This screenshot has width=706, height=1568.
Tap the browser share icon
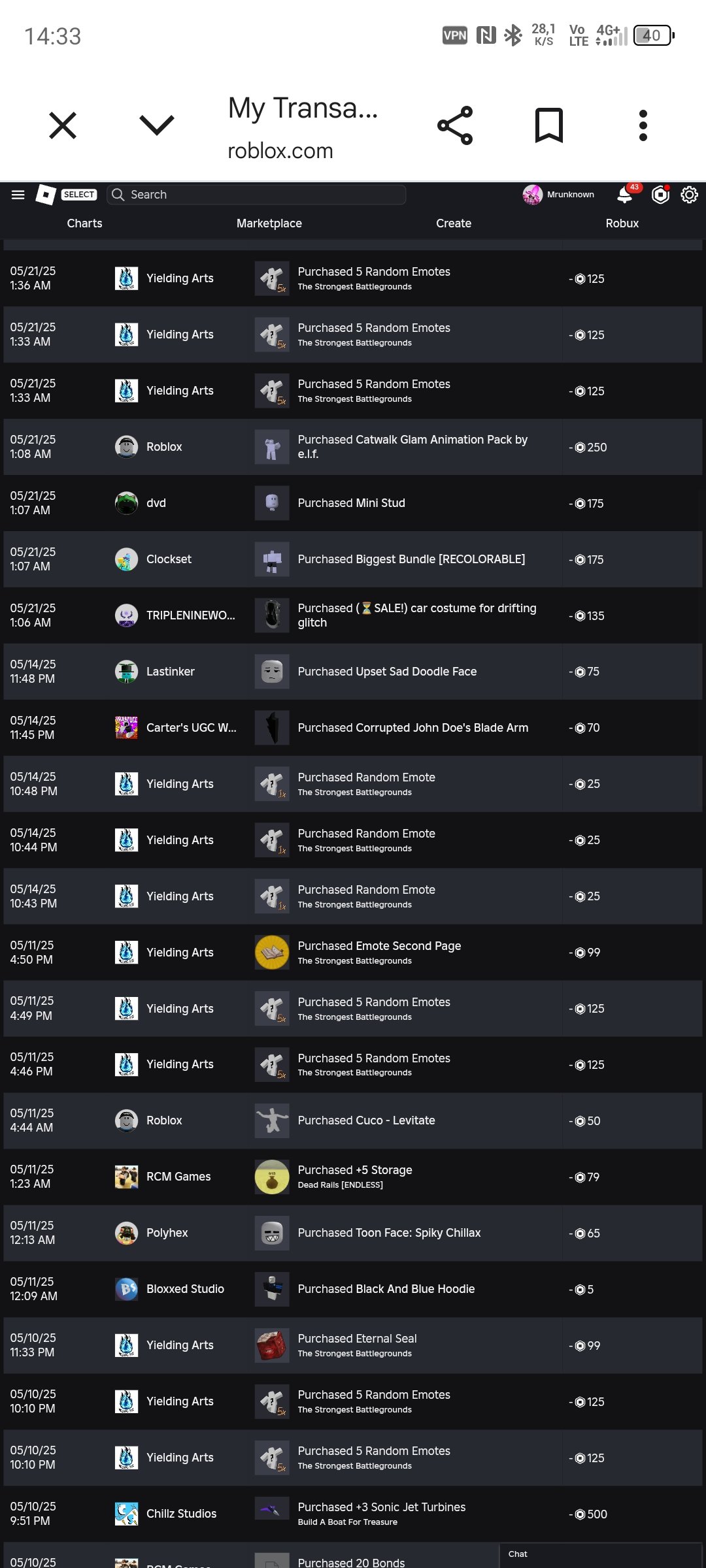click(x=455, y=125)
